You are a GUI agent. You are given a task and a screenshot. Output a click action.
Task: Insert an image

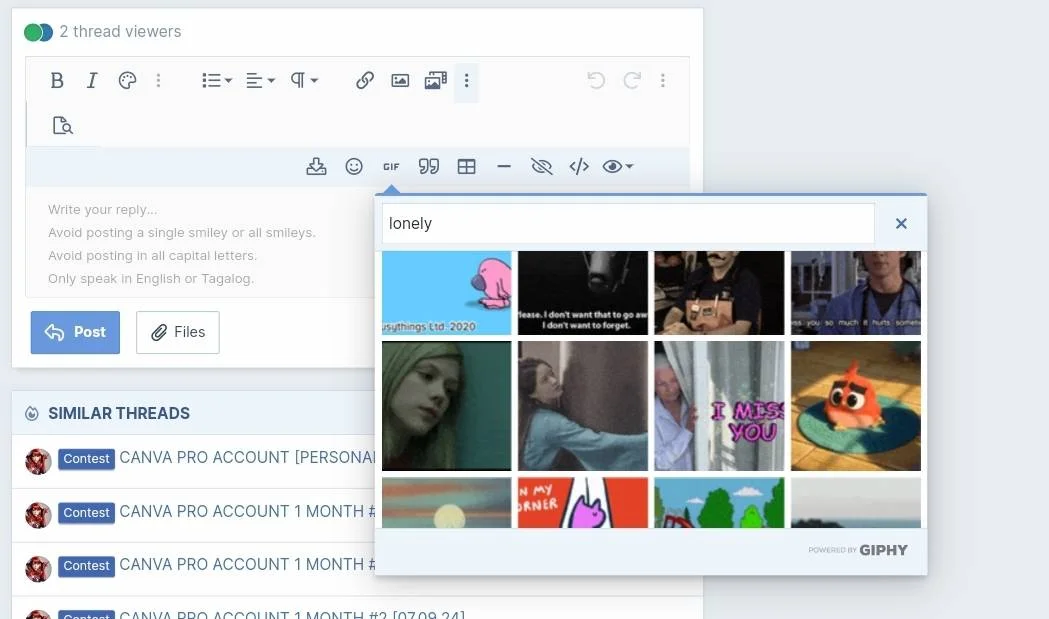pyautogui.click(x=400, y=80)
